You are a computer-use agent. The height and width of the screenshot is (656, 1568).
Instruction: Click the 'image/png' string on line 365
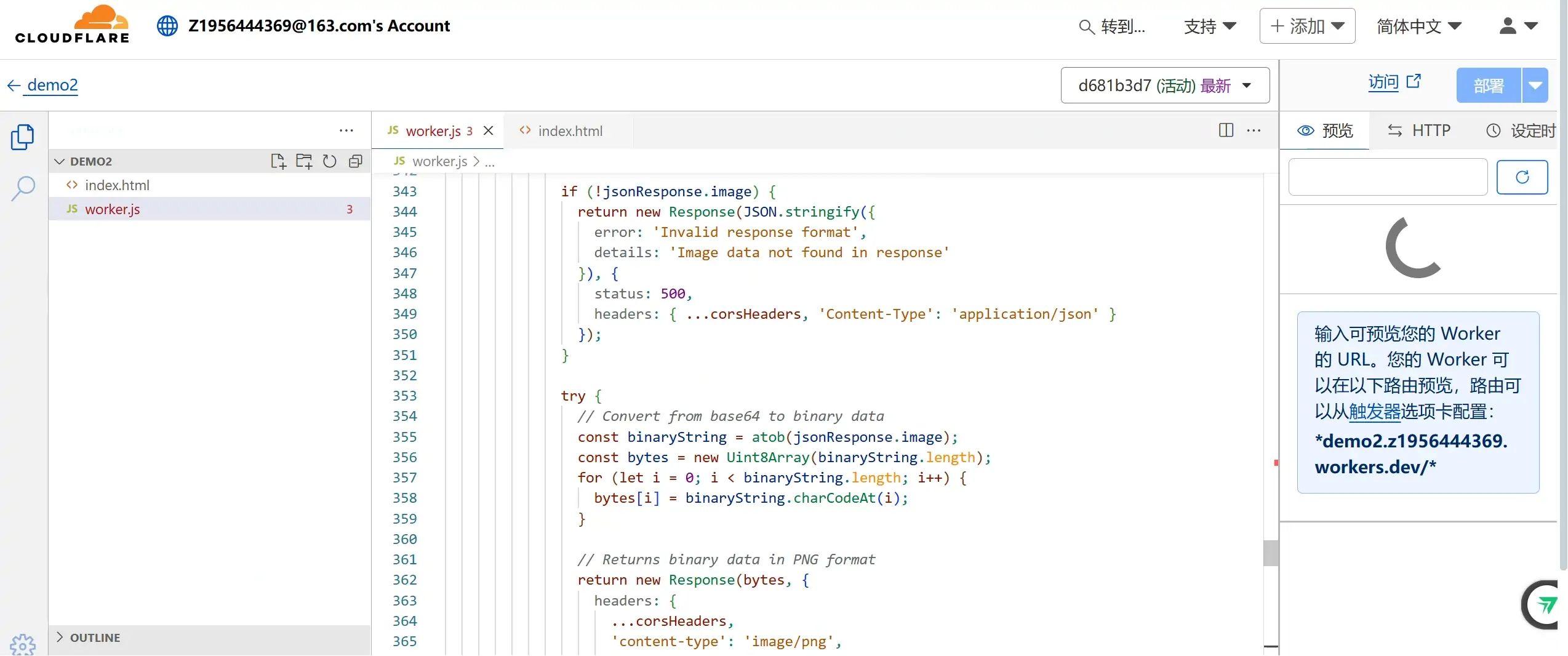788,641
